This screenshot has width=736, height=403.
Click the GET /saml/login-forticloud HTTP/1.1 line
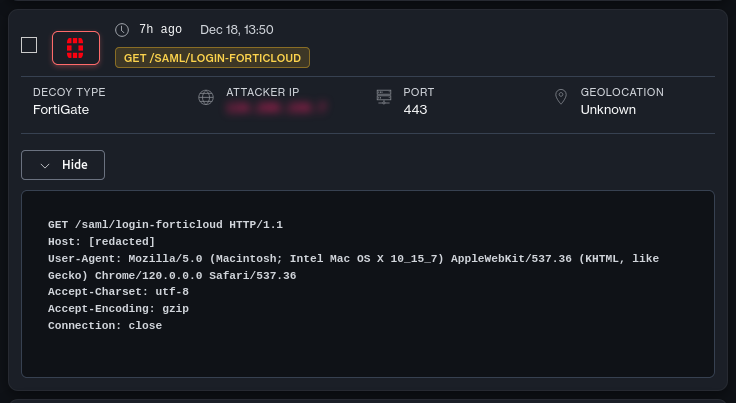point(165,225)
